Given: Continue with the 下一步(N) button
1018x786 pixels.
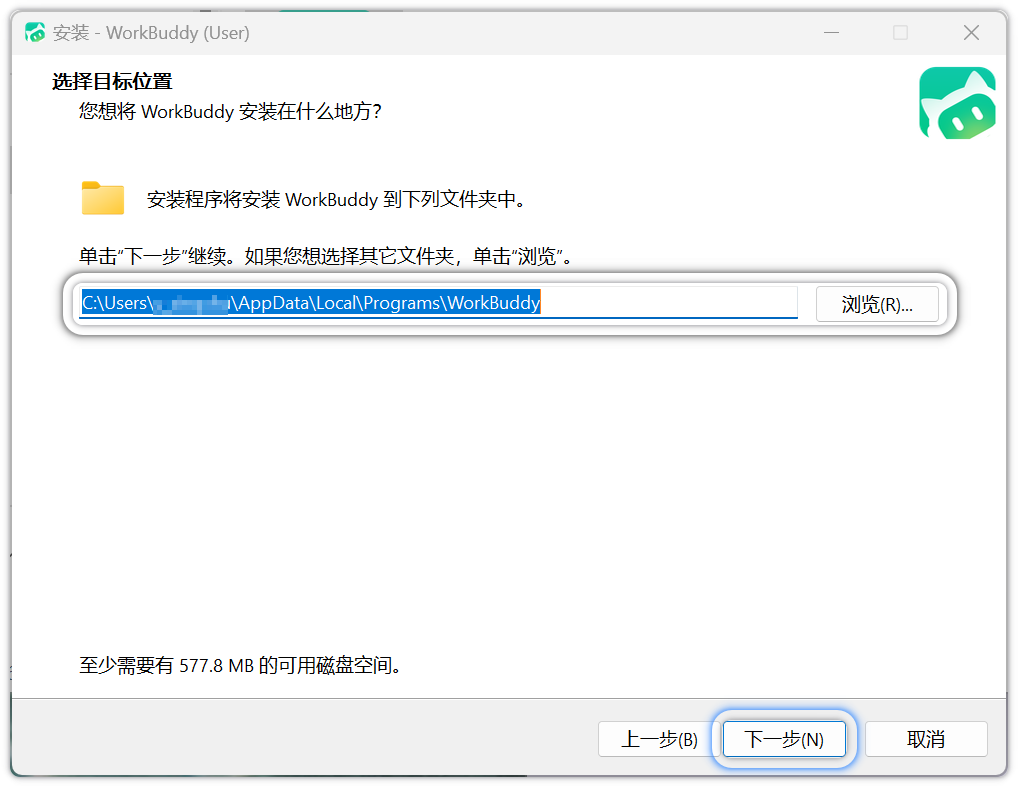Looking at the screenshot, I should (784, 740).
